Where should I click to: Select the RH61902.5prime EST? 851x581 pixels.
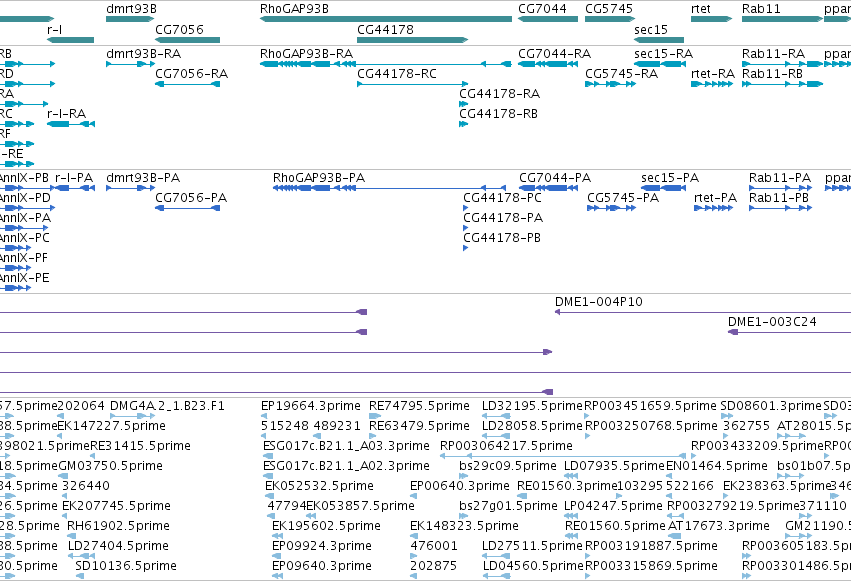click(x=72, y=536)
